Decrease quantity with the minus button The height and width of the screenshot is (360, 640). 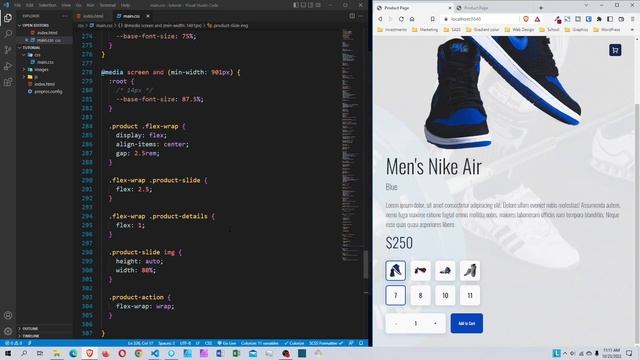[396, 323]
